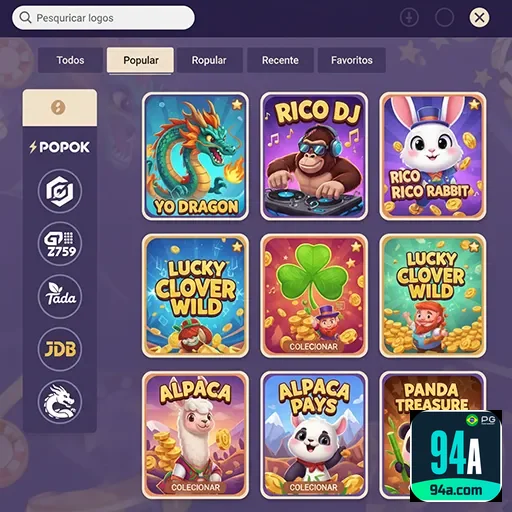Launch the Alpaca Pays game card
Viewport: 512px width, 512px height.
[314, 435]
